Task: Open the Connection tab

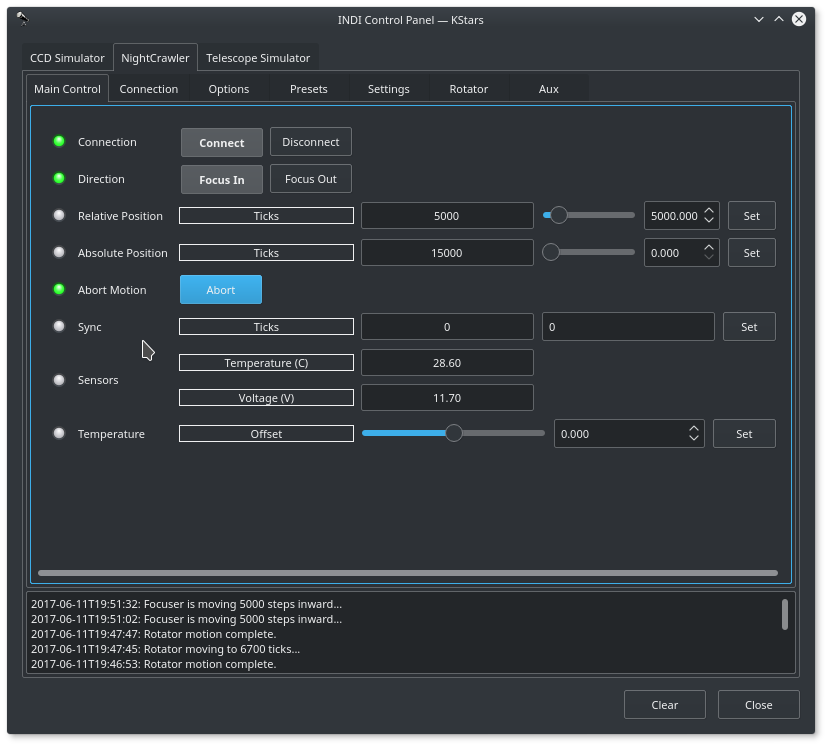Action: [x=149, y=89]
